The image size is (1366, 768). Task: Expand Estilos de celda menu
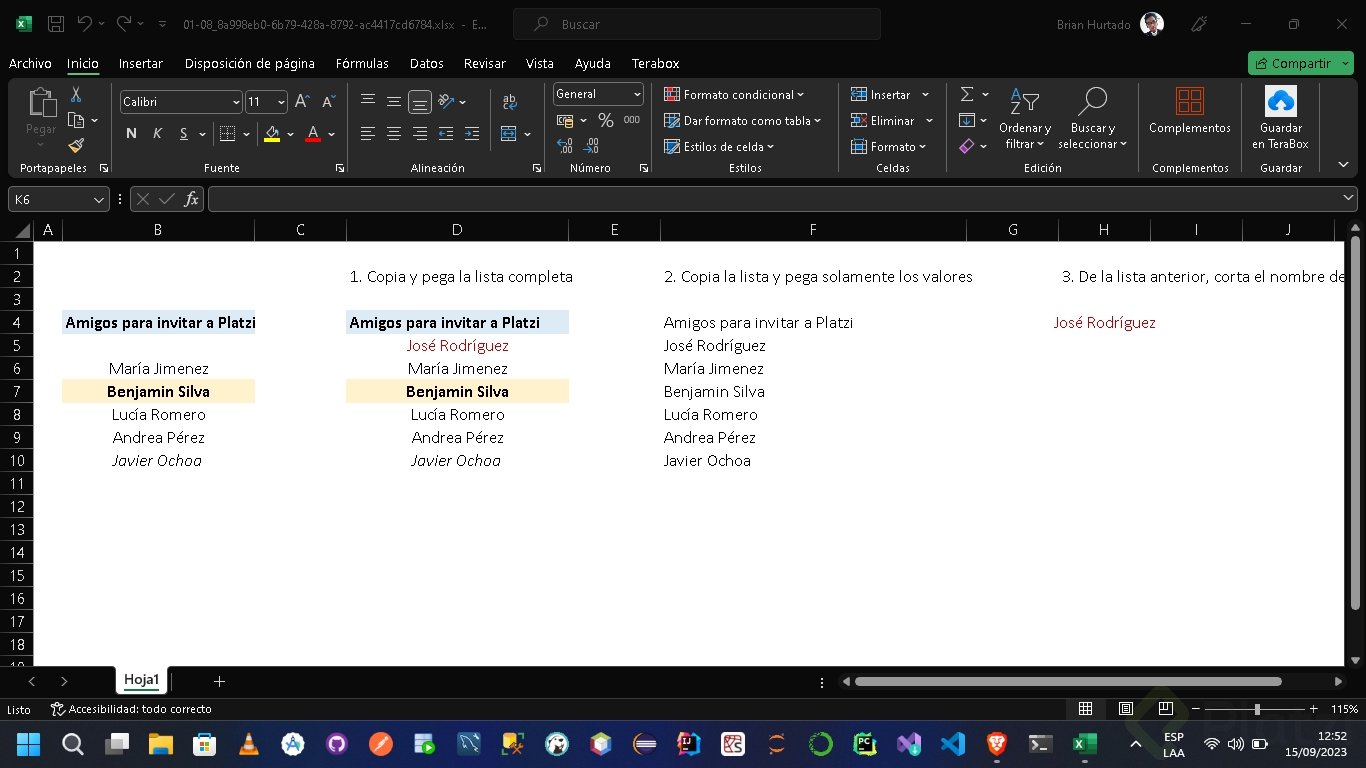pos(720,147)
